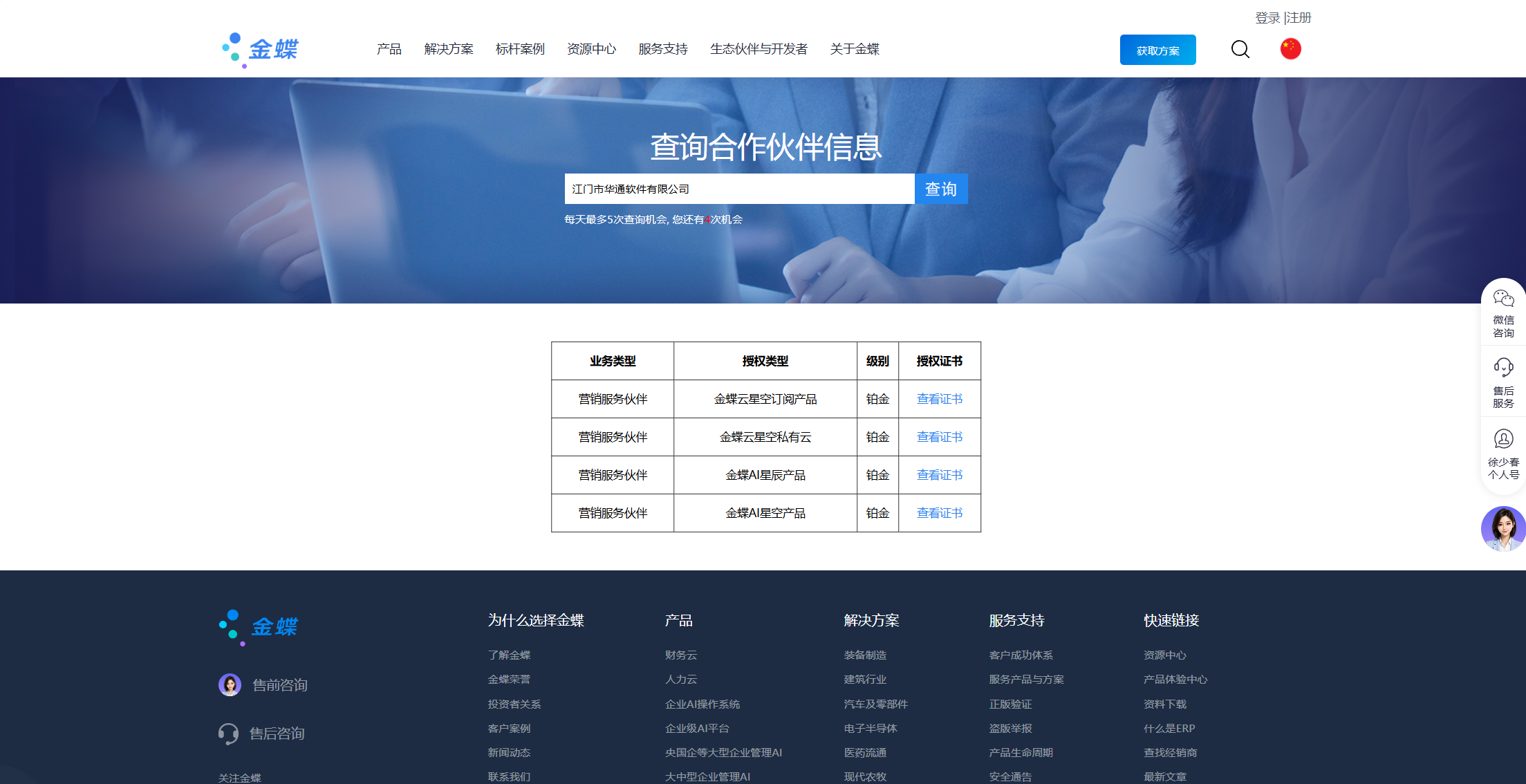This screenshot has height=784, width=1526.
Task: Click the 业务类型 column header
Action: [x=613, y=361]
